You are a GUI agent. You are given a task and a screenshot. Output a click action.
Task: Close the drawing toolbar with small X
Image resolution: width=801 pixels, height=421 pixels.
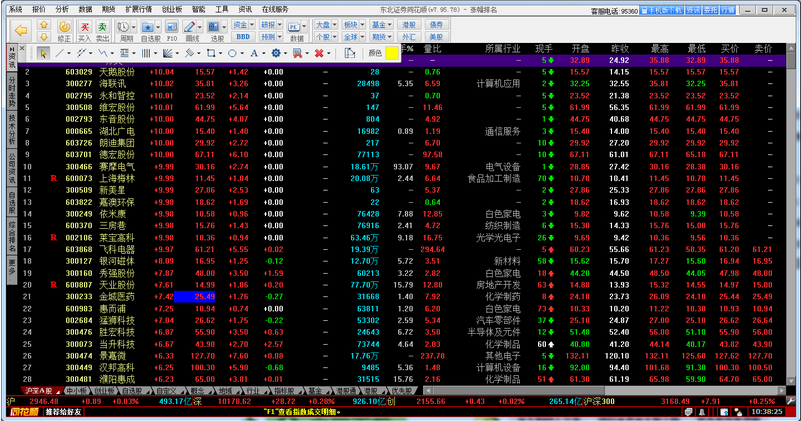22,49
